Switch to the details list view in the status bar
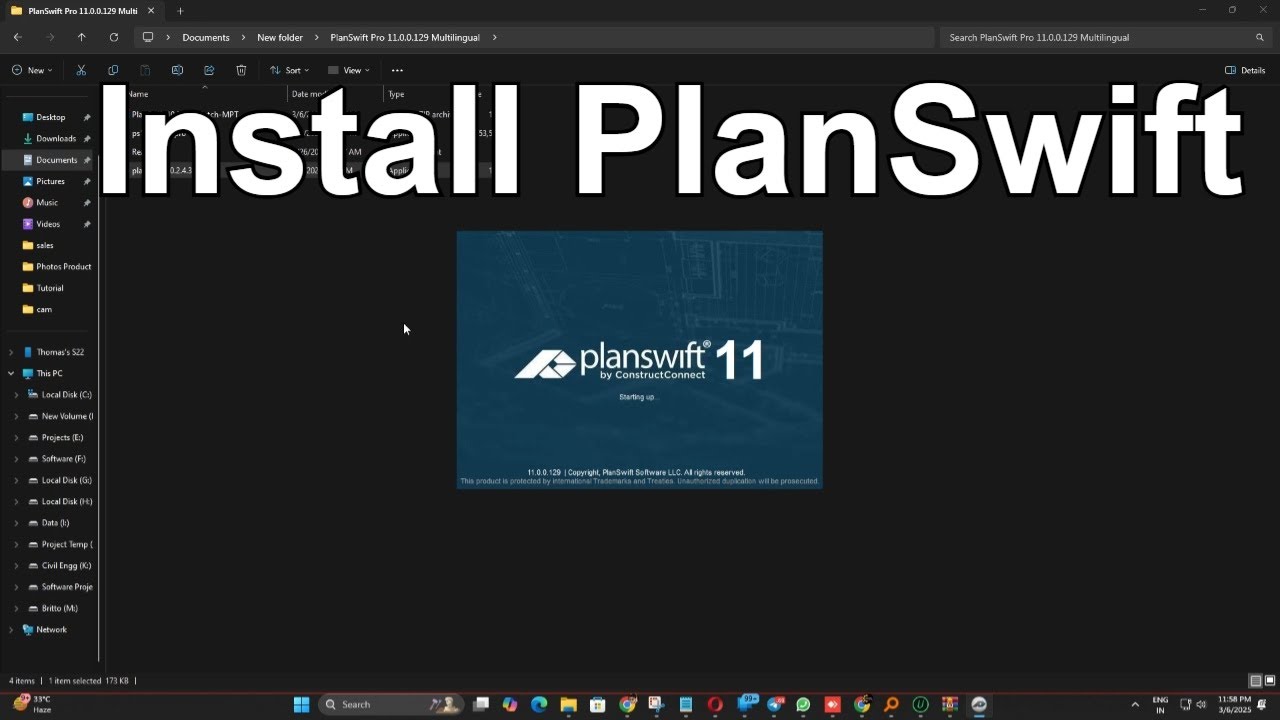The image size is (1280, 720). 1256,681
